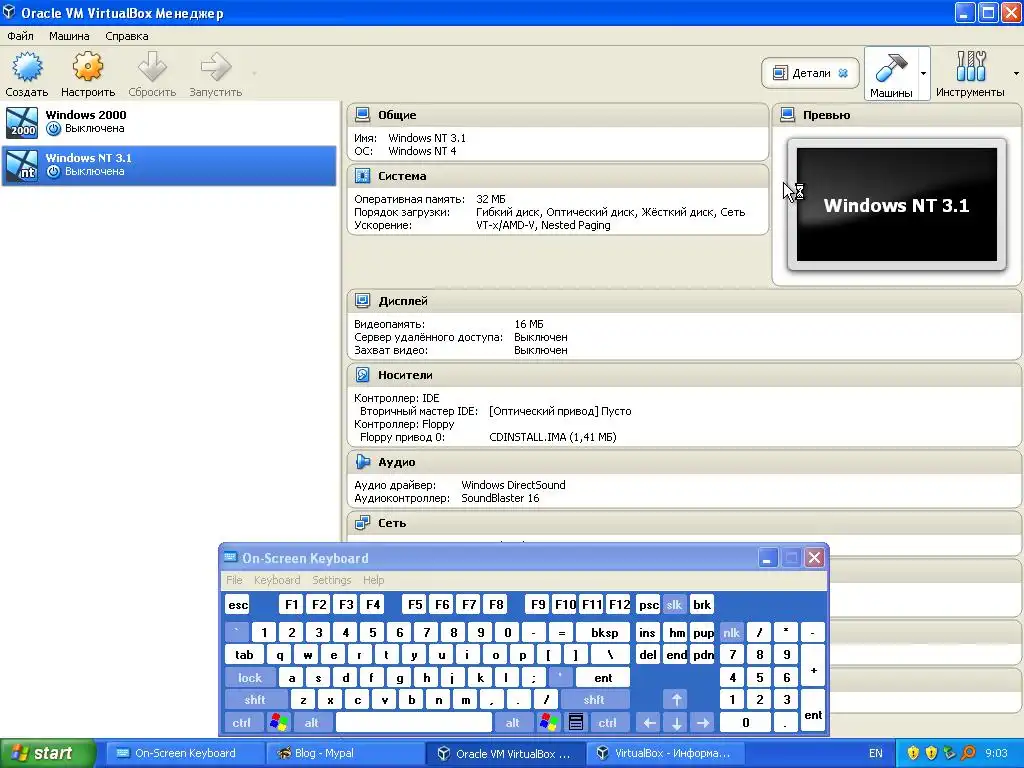Image resolution: width=1024 pixels, height=768 pixels.
Task: Toggle the left alt key
Action: click(x=312, y=722)
